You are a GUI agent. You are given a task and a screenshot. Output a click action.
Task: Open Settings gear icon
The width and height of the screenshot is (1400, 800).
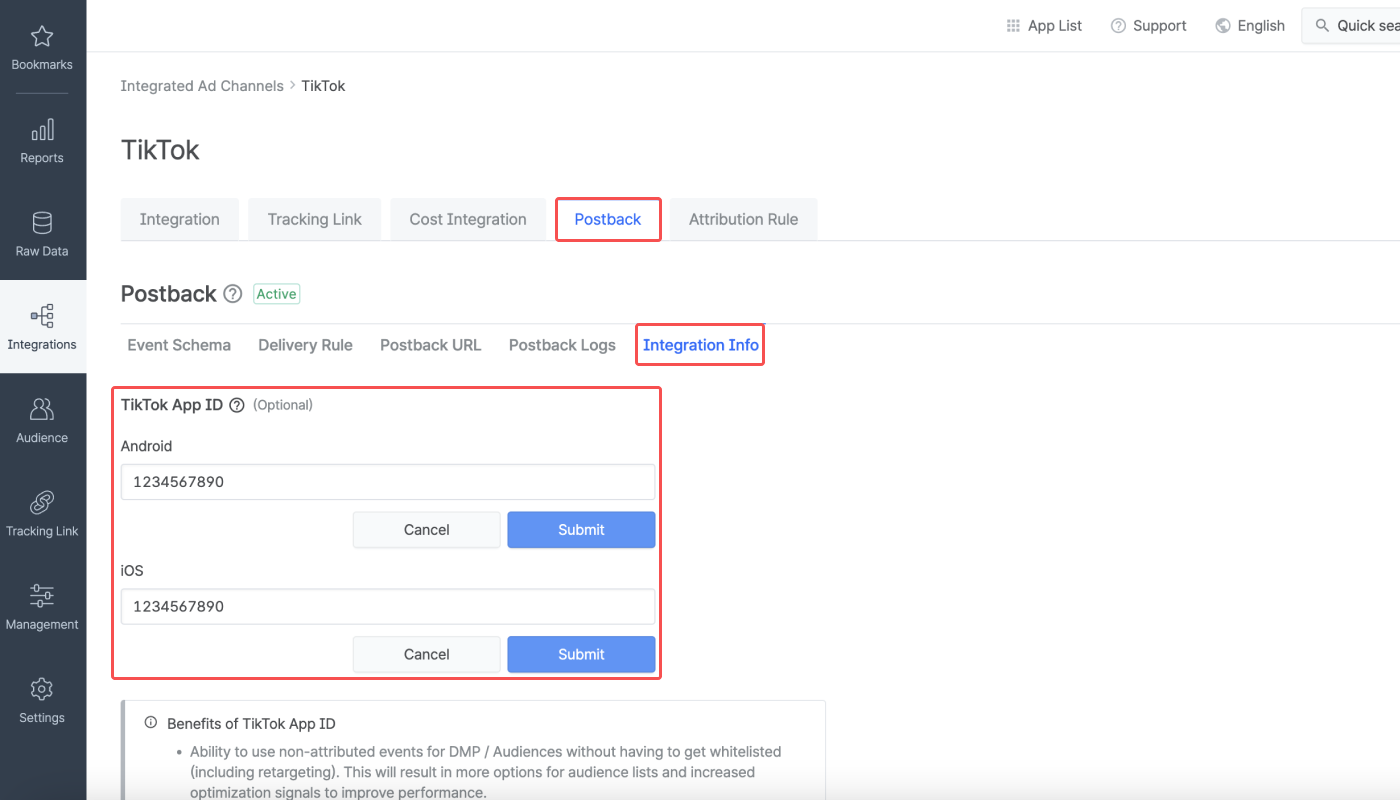[42, 690]
